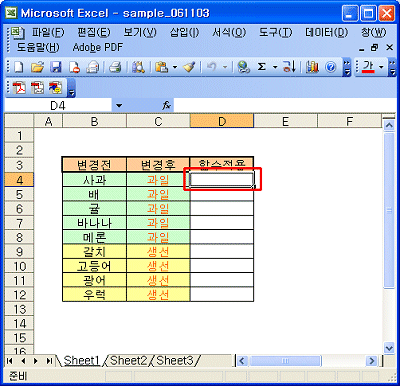Open the 데이터(D) menu

point(326,32)
